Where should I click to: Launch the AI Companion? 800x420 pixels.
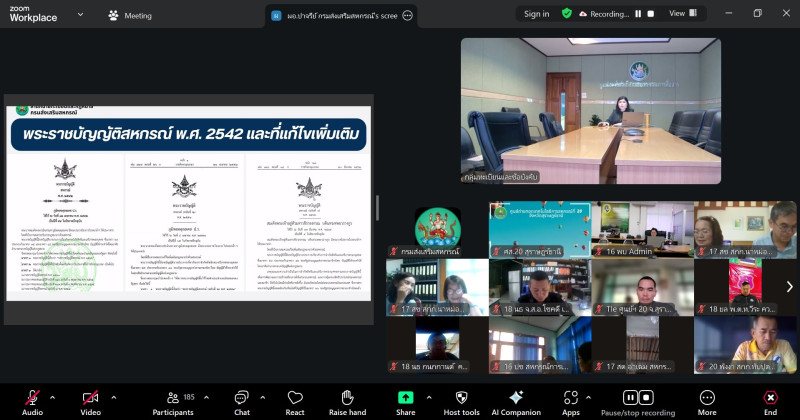click(516, 398)
